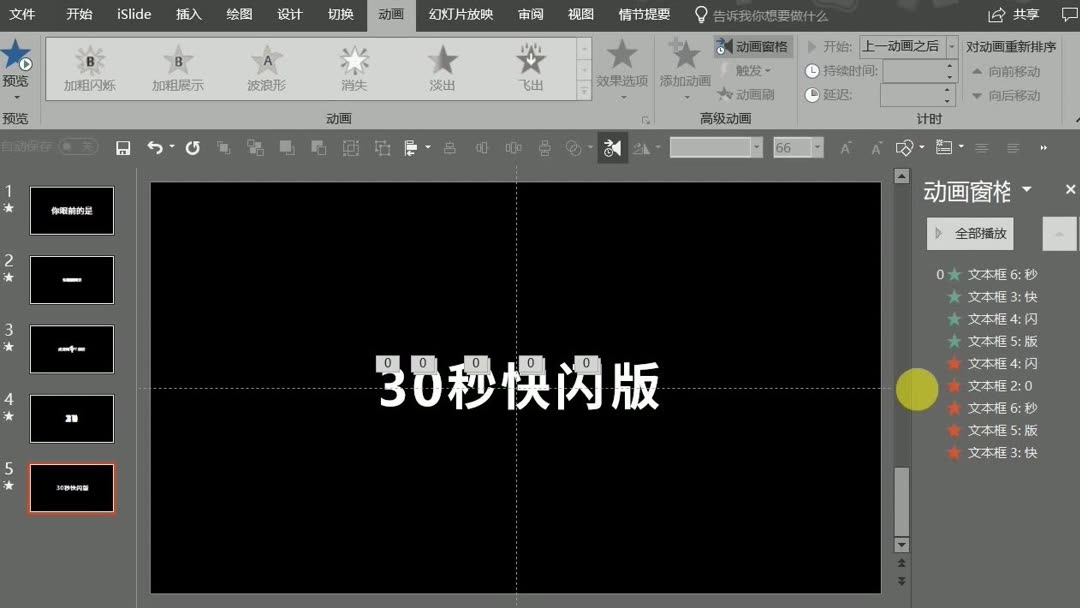Select slide 3 thumbnail in the slide panel
Image resolution: width=1080 pixels, height=608 pixels.
point(70,349)
